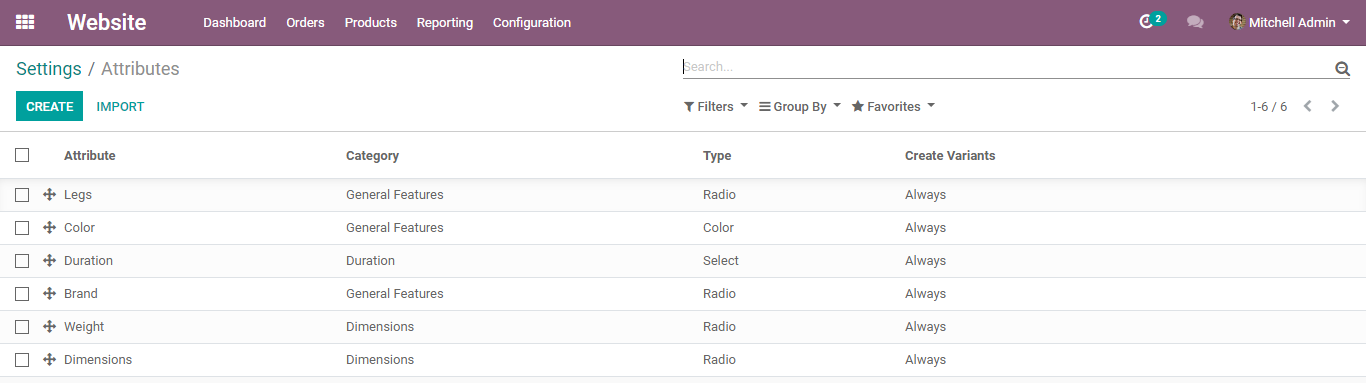
Task: Click the drag handle for Weight row
Action: 49,326
